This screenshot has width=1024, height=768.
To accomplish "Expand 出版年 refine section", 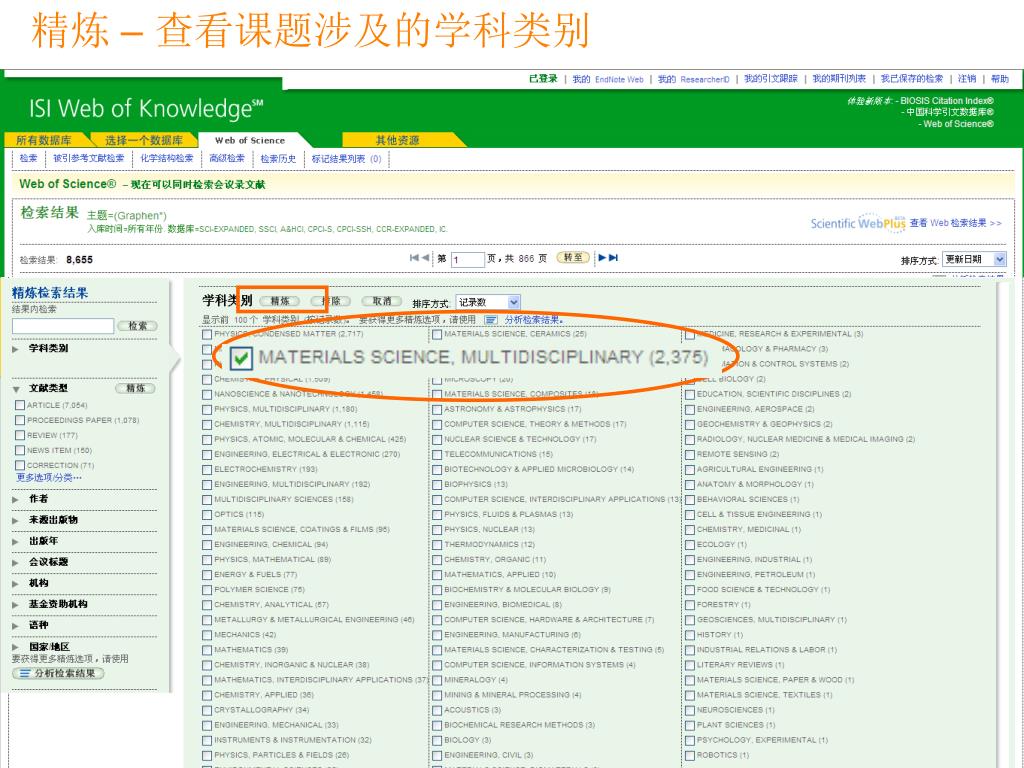I will coord(16,541).
